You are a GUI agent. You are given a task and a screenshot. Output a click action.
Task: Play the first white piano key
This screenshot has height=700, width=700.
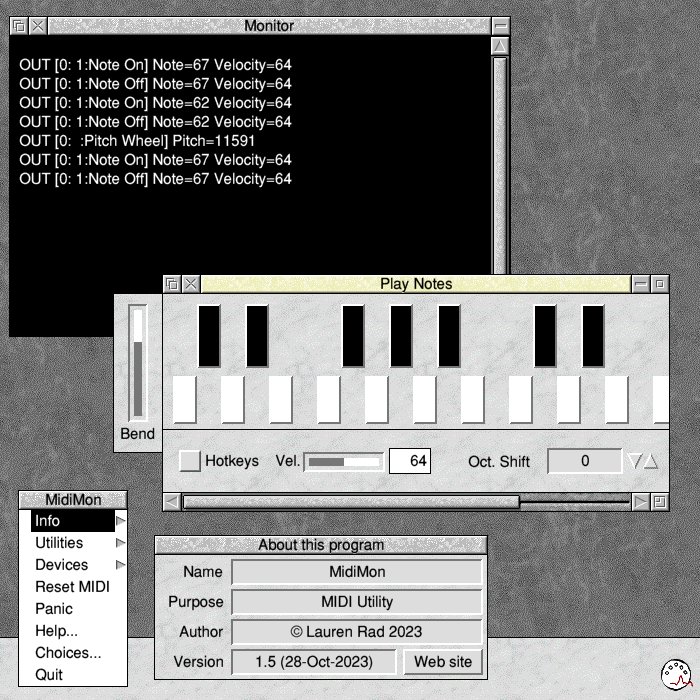click(184, 399)
